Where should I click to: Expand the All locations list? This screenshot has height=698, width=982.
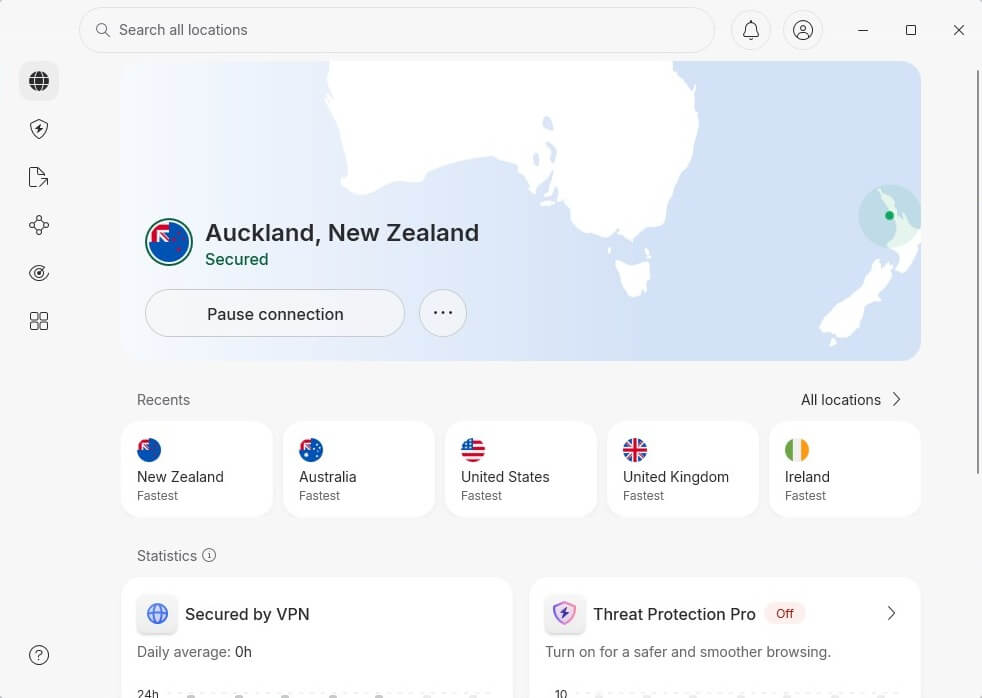(849, 399)
